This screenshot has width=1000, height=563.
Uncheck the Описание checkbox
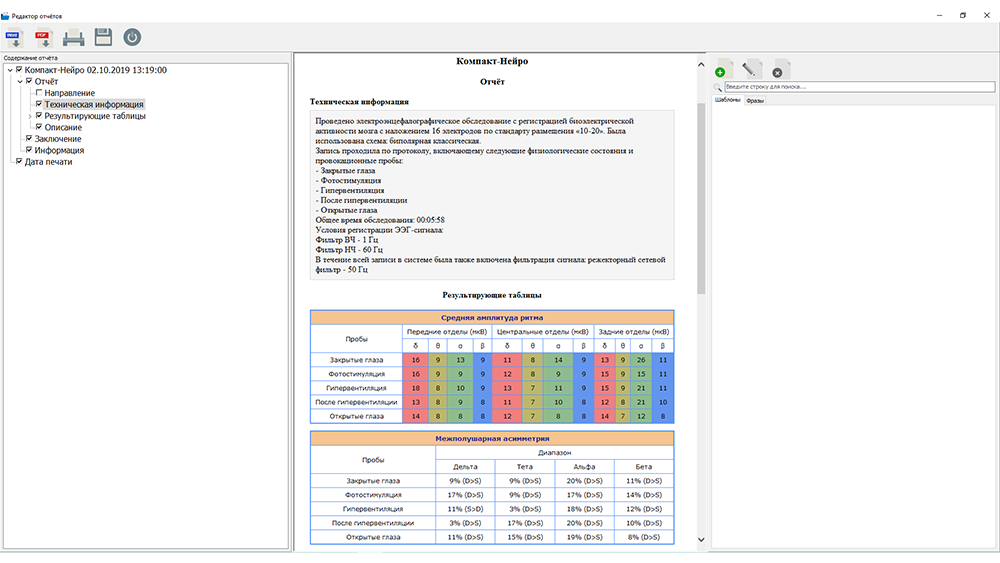pos(39,127)
